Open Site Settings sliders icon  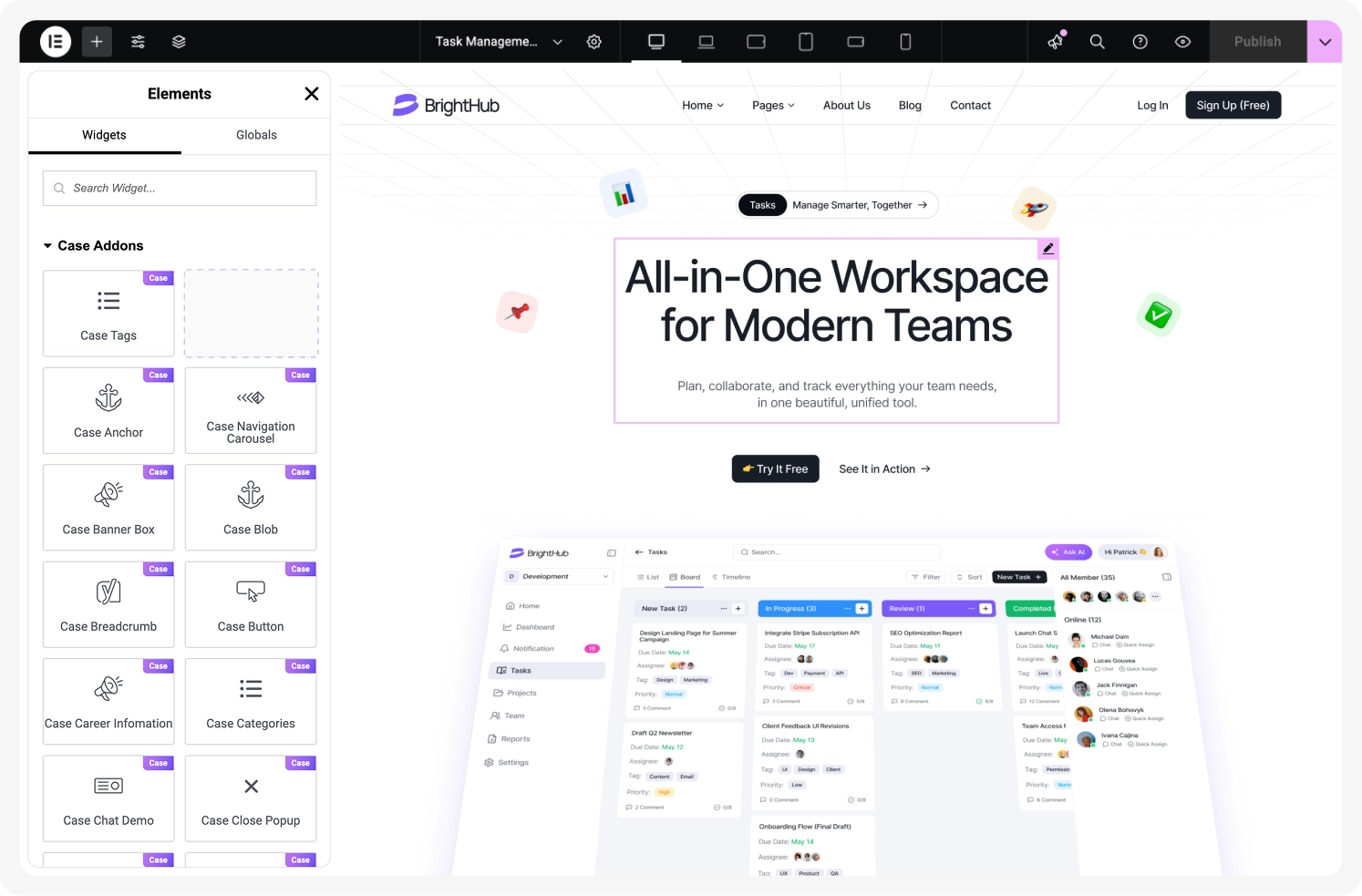(138, 42)
